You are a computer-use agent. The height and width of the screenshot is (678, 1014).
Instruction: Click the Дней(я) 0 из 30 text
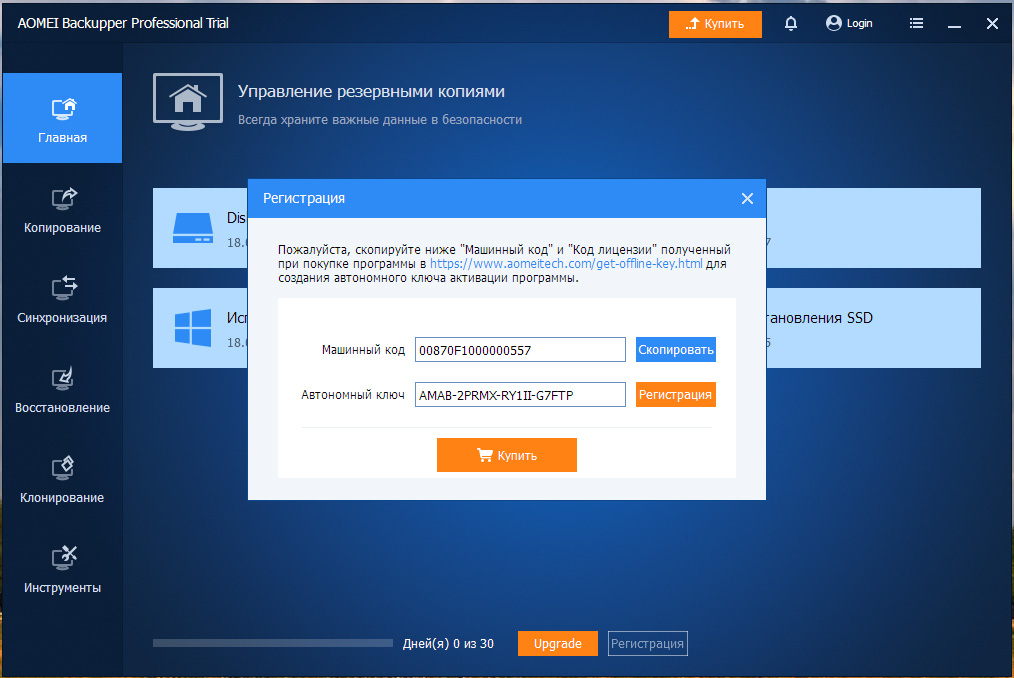pos(448,644)
